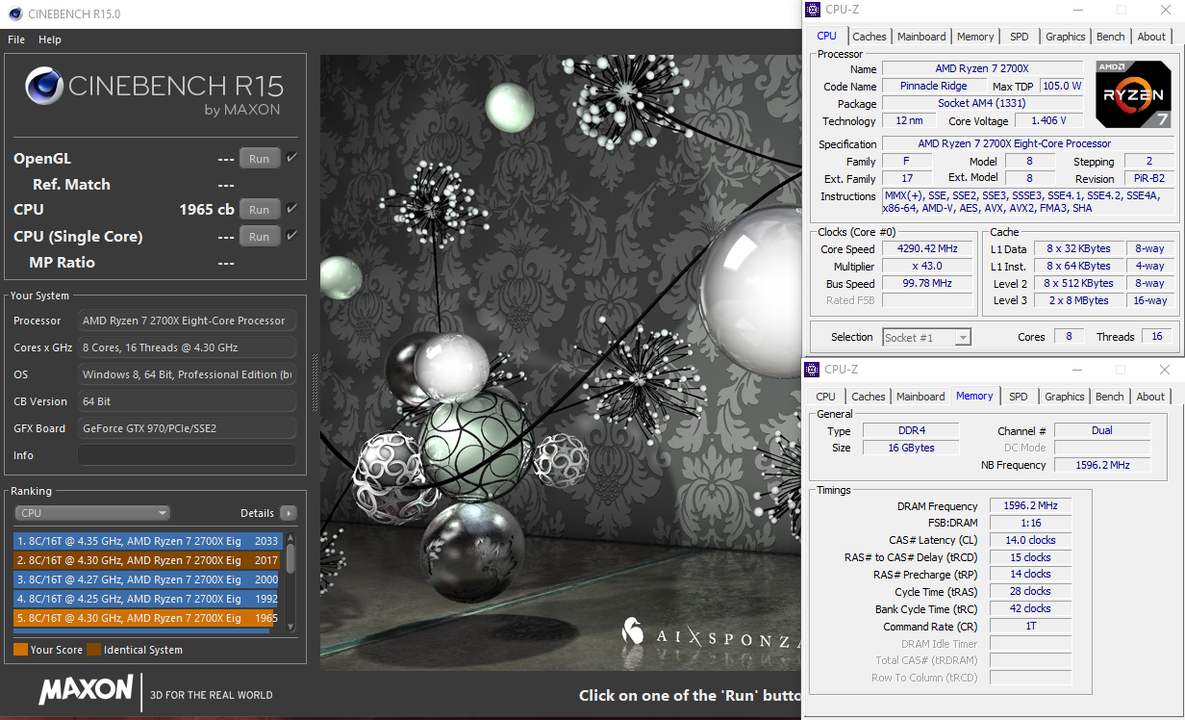
Task: Select ranking entry 2 scoring 2017
Action: coord(147,560)
